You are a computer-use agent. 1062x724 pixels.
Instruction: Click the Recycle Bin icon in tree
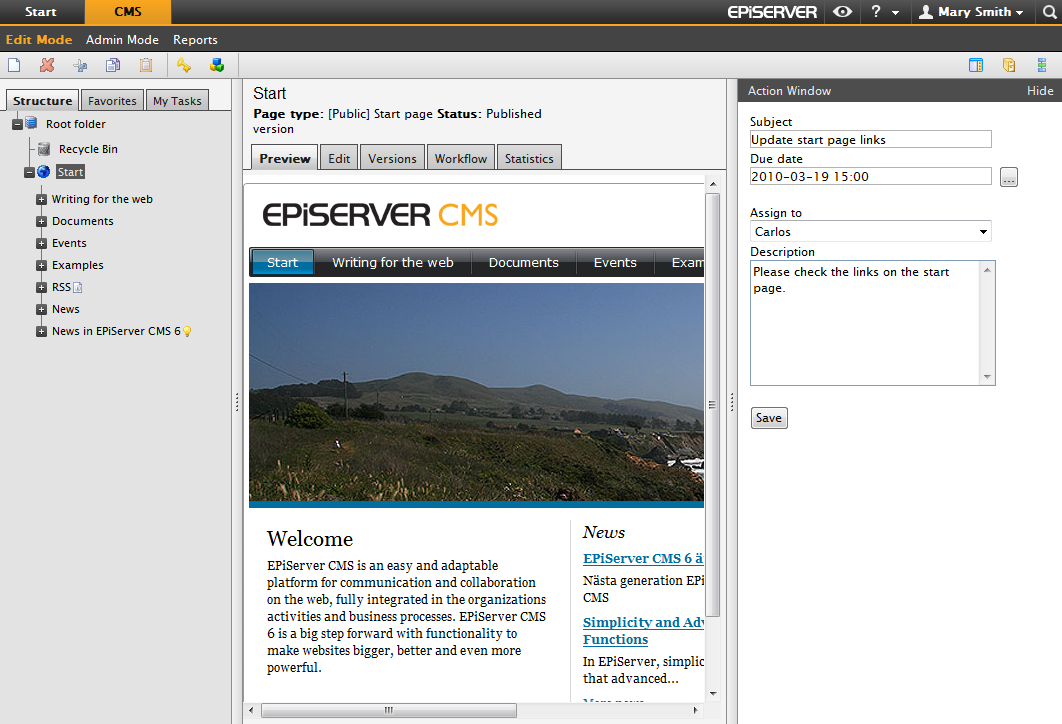[x=44, y=148]
